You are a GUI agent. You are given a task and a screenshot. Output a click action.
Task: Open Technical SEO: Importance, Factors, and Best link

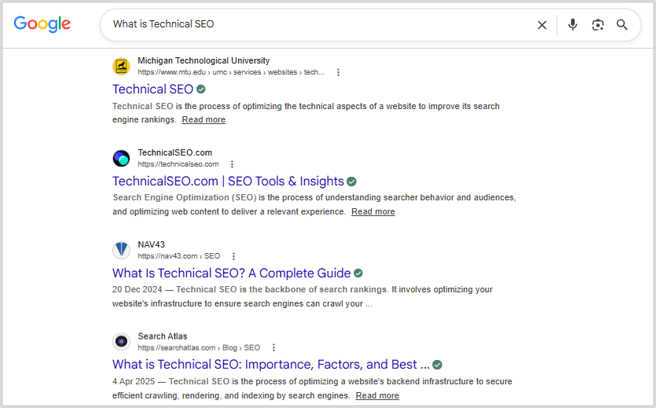271,364
